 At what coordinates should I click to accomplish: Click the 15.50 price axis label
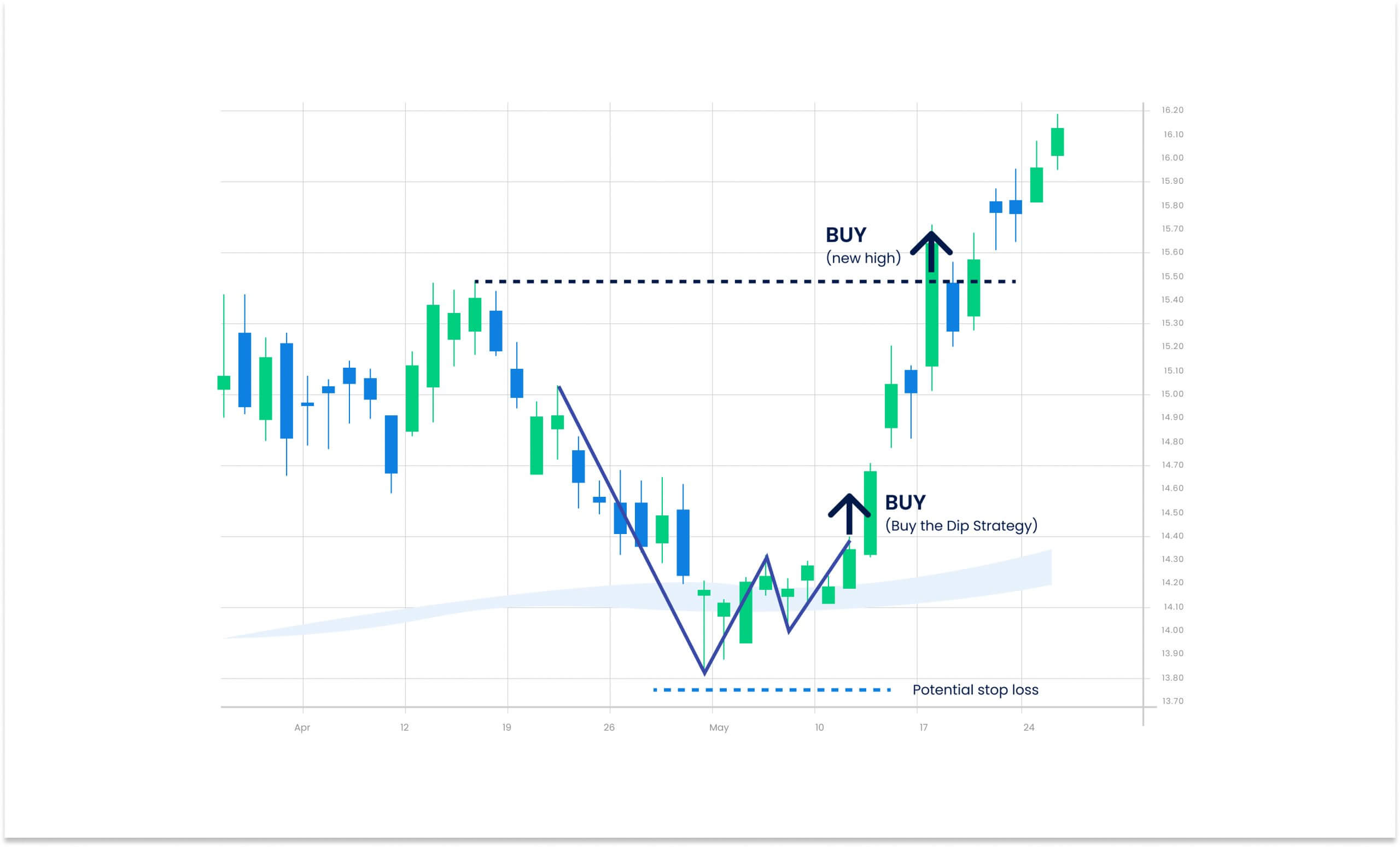click(1172, 276)
